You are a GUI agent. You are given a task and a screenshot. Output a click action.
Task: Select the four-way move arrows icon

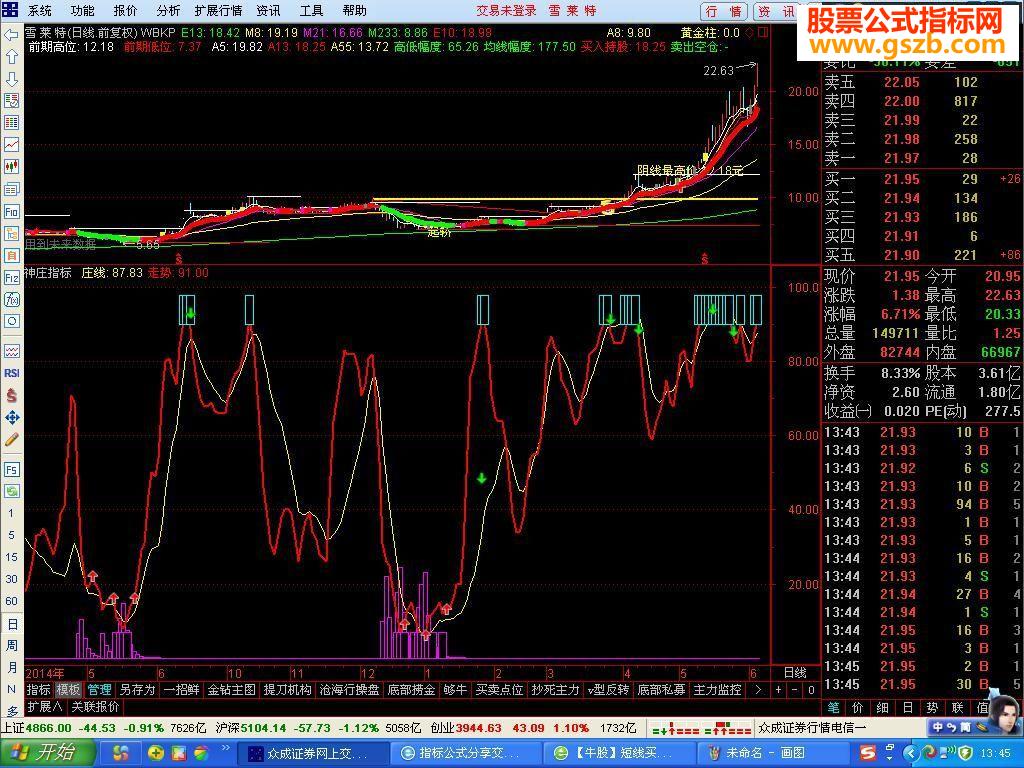[11, 417]
